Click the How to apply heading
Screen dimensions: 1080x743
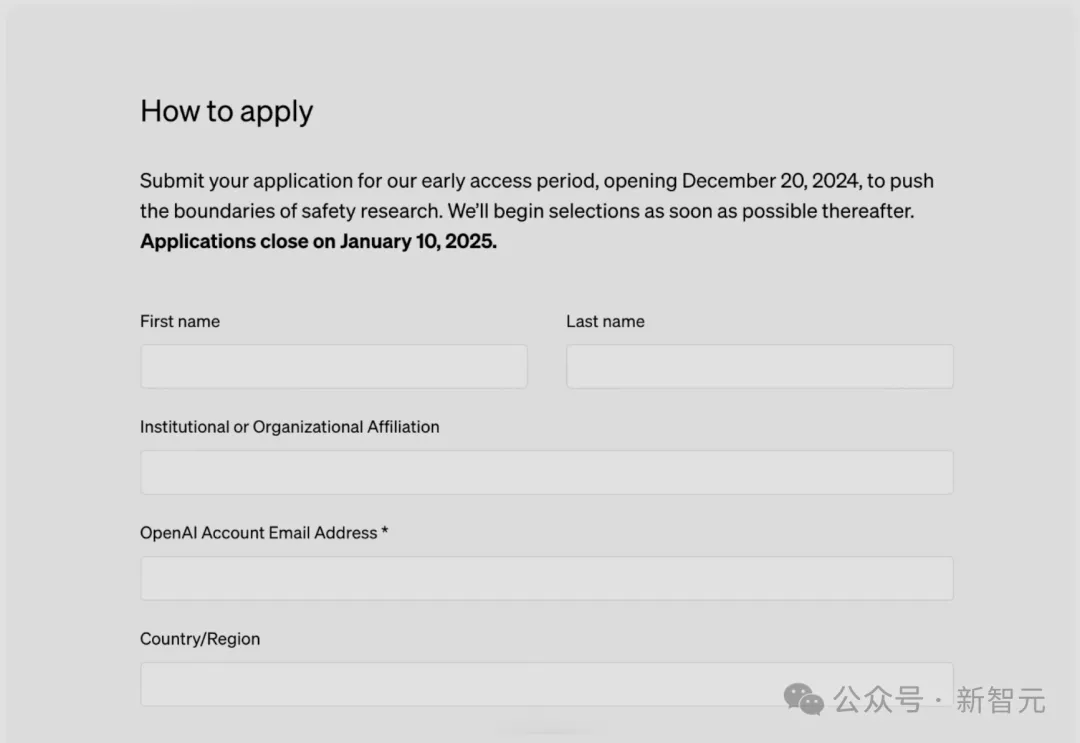(x=226, y=111)
